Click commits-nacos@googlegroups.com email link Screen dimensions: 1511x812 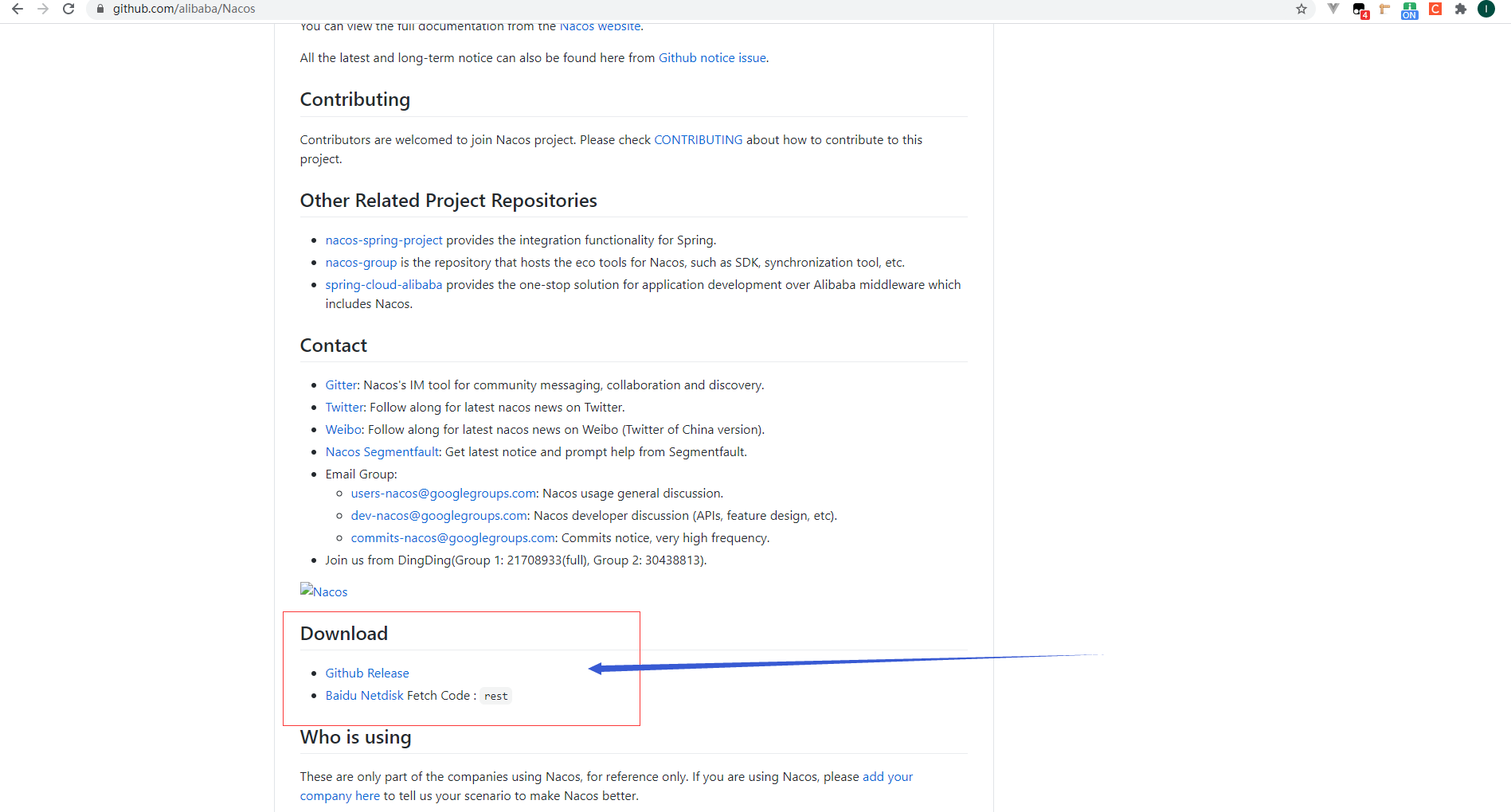coord(453,538)
